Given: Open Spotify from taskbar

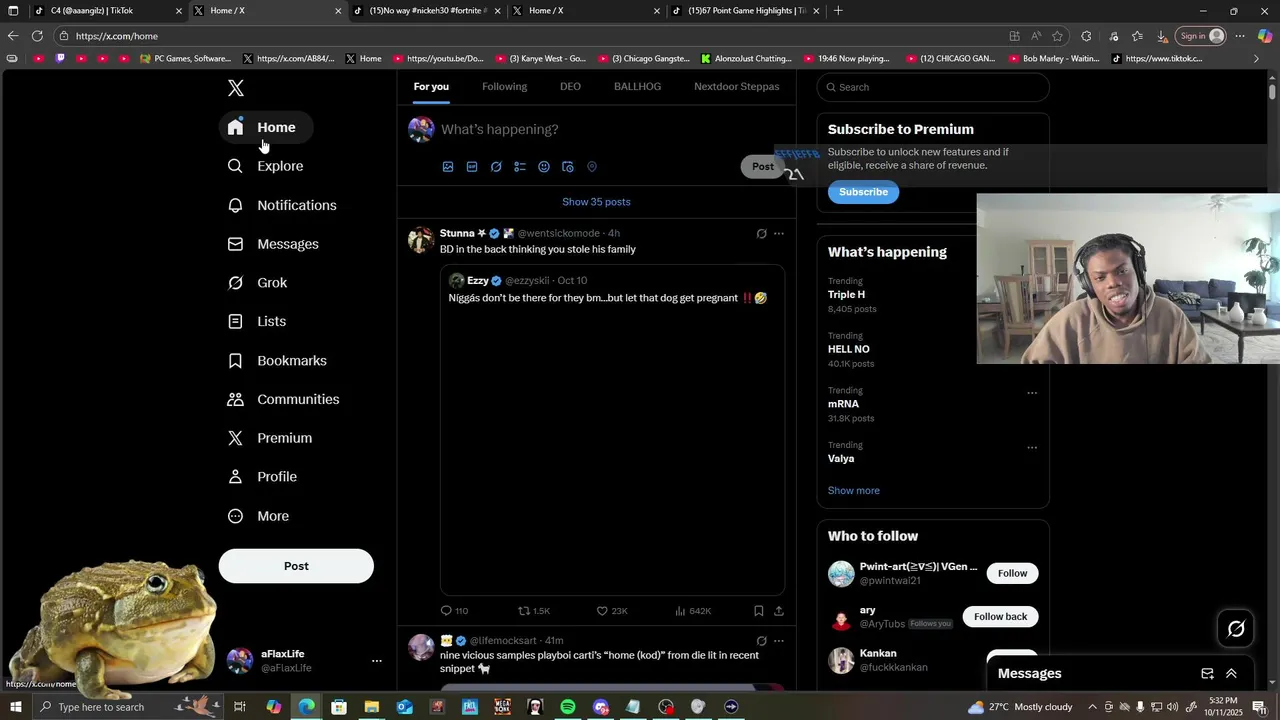Looking at the screenshot, I should (x=568, y=707).
